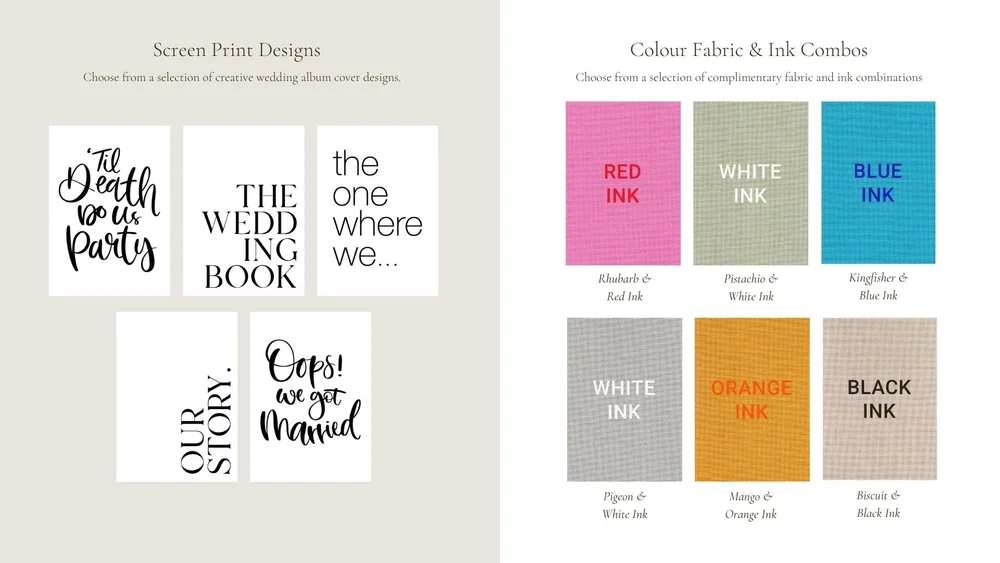Select the 'Til Death Do Us Party design

[x=109, y=210]
